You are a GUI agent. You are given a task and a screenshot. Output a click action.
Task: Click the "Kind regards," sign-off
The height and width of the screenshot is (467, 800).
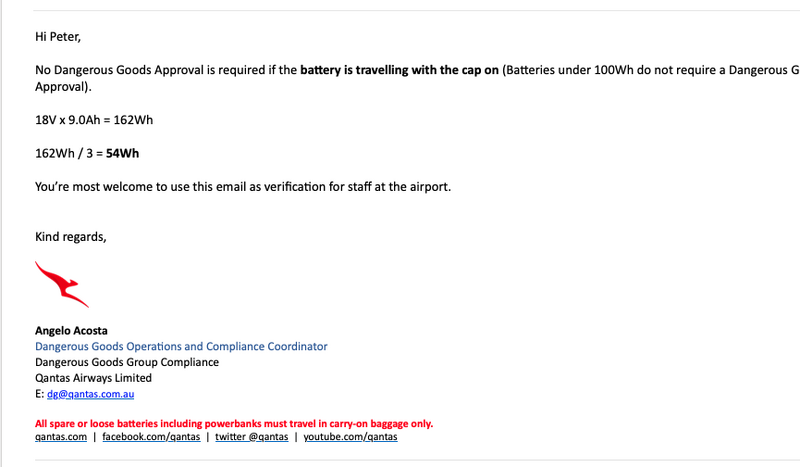[x=70, y=236]
